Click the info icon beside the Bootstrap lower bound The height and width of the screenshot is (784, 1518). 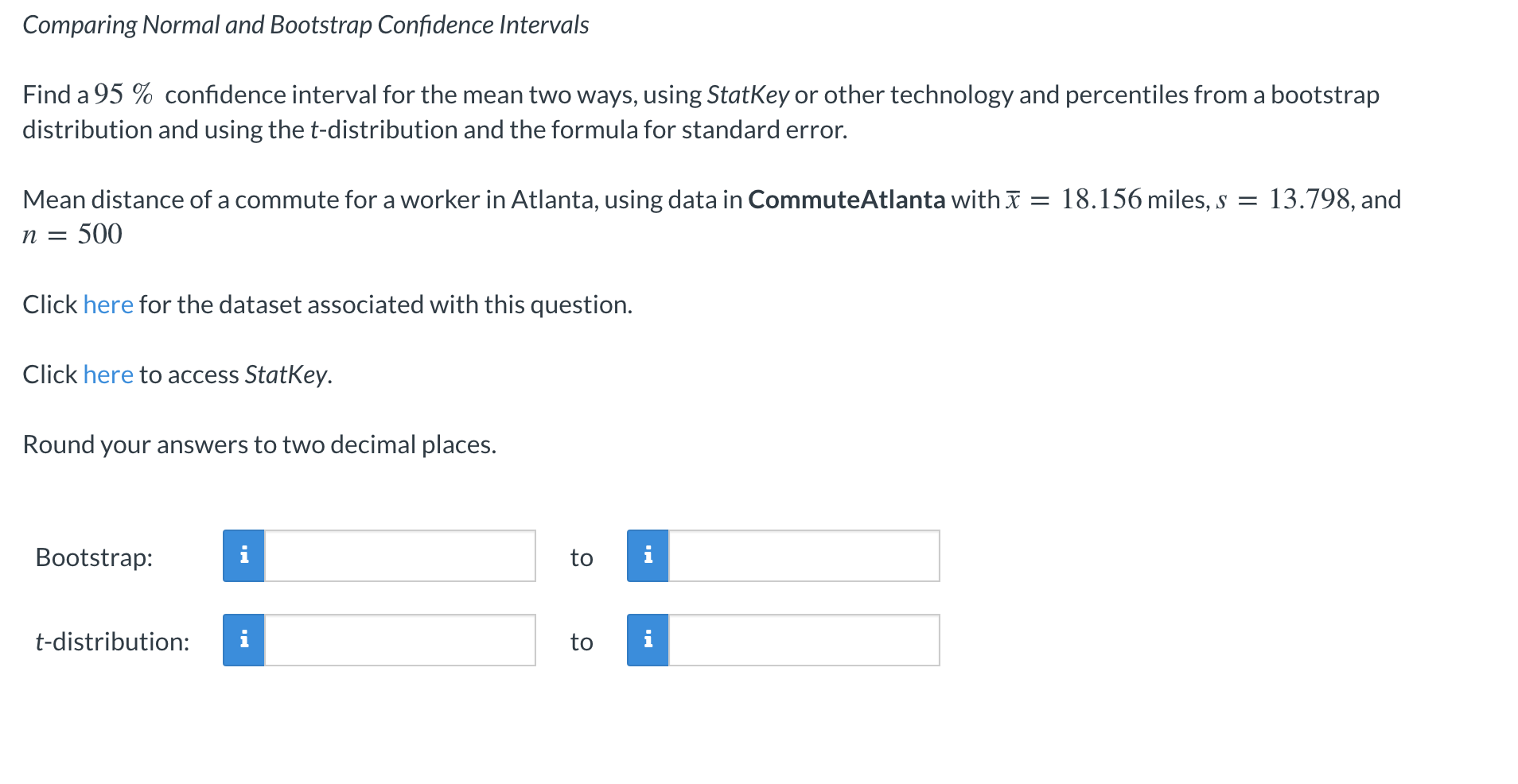[244, 557]
